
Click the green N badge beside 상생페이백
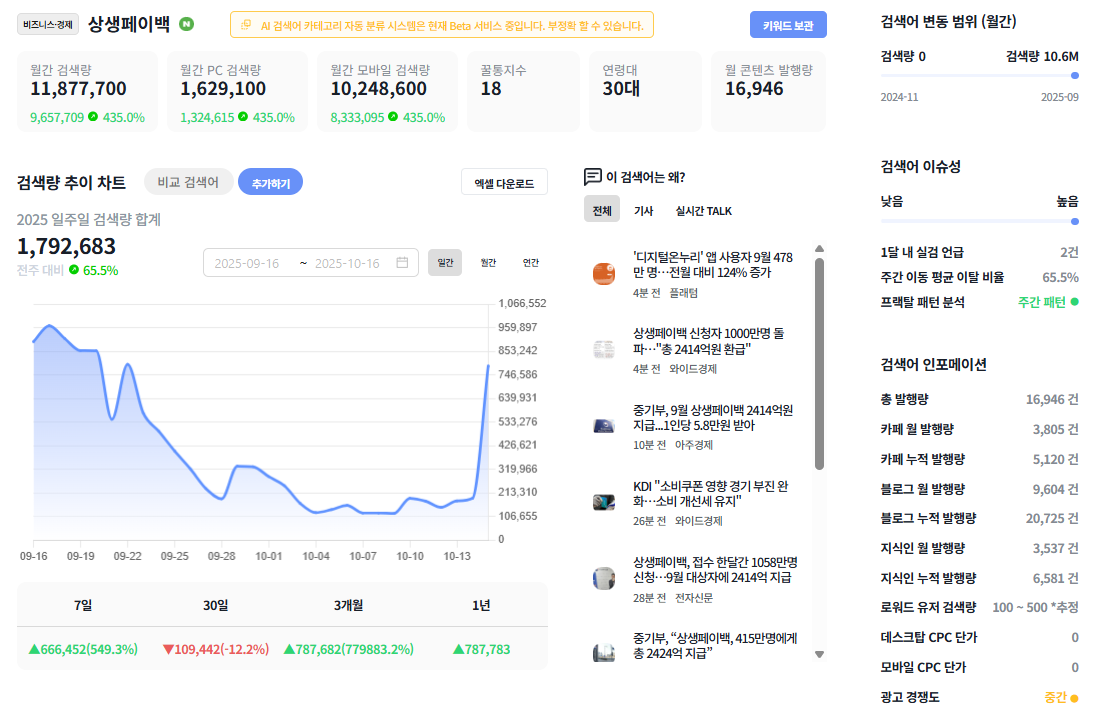click(x=186, y=24)
